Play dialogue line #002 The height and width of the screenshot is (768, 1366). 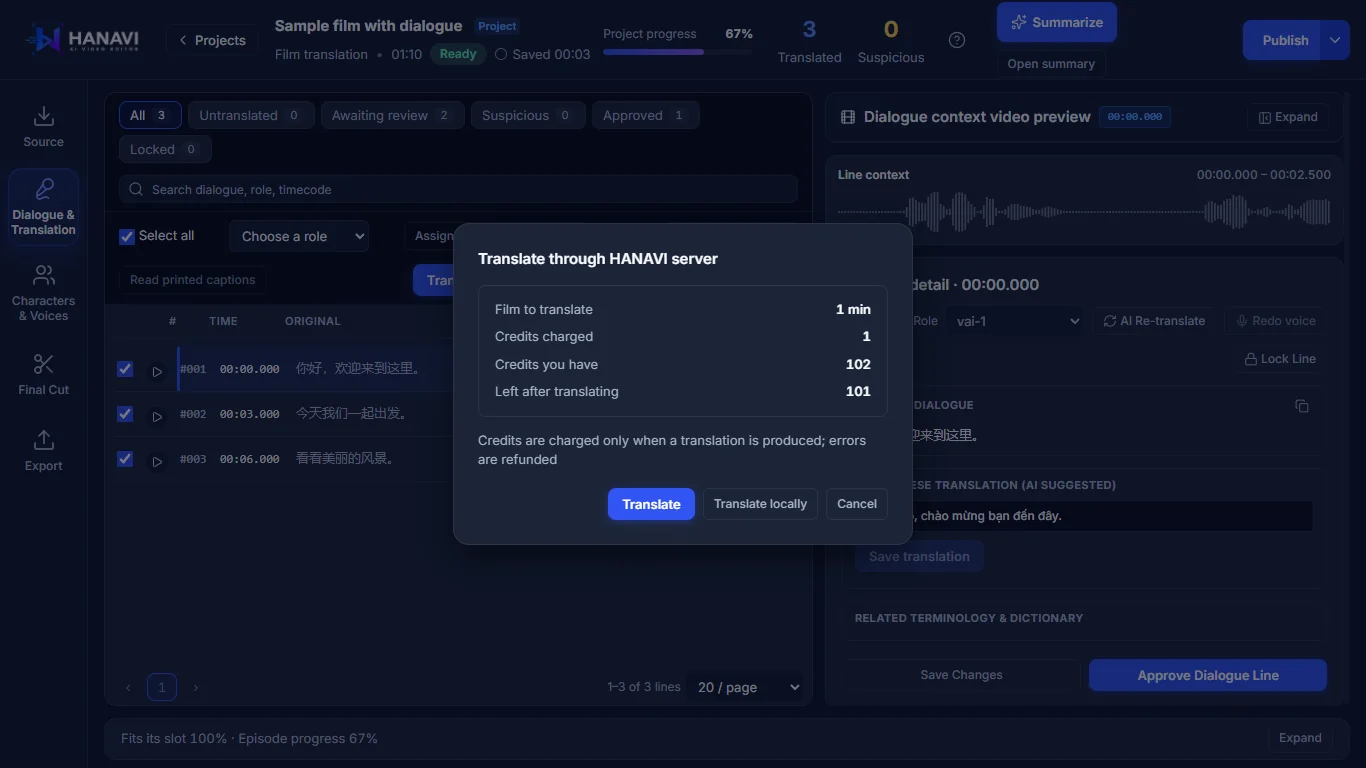pos(157,416)
